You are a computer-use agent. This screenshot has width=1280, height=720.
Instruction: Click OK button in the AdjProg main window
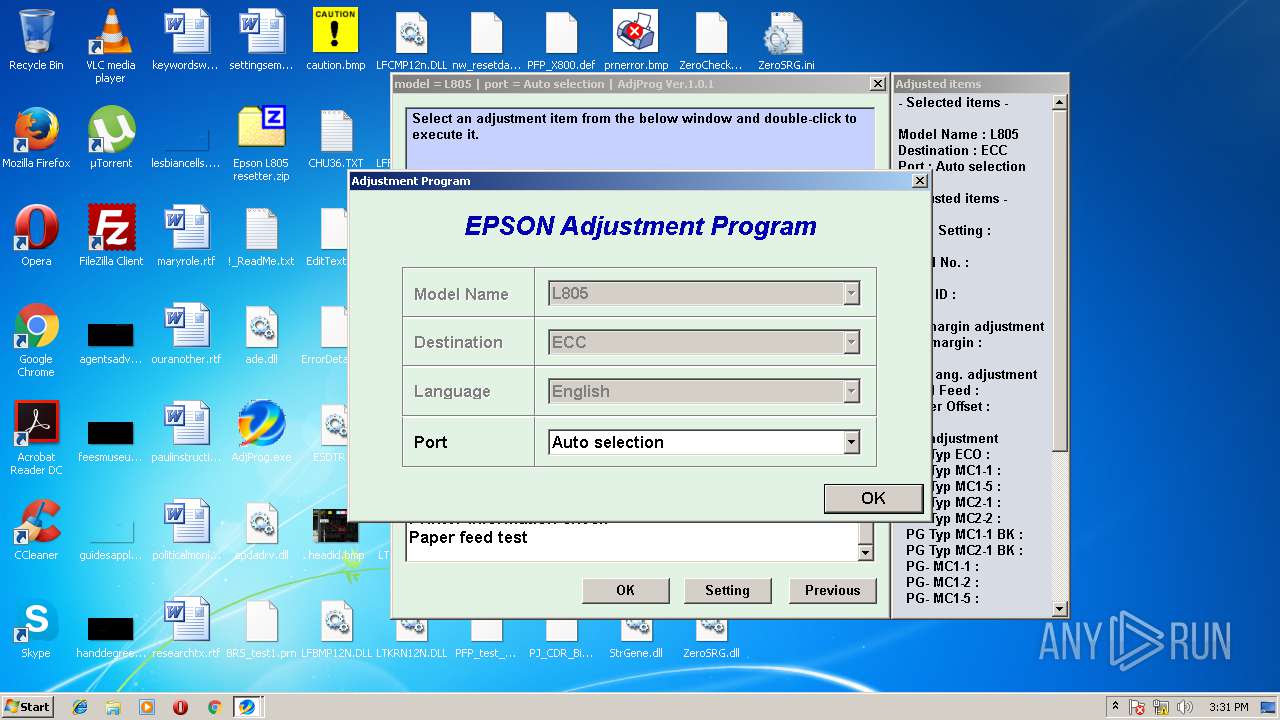(x=626, y=590)
